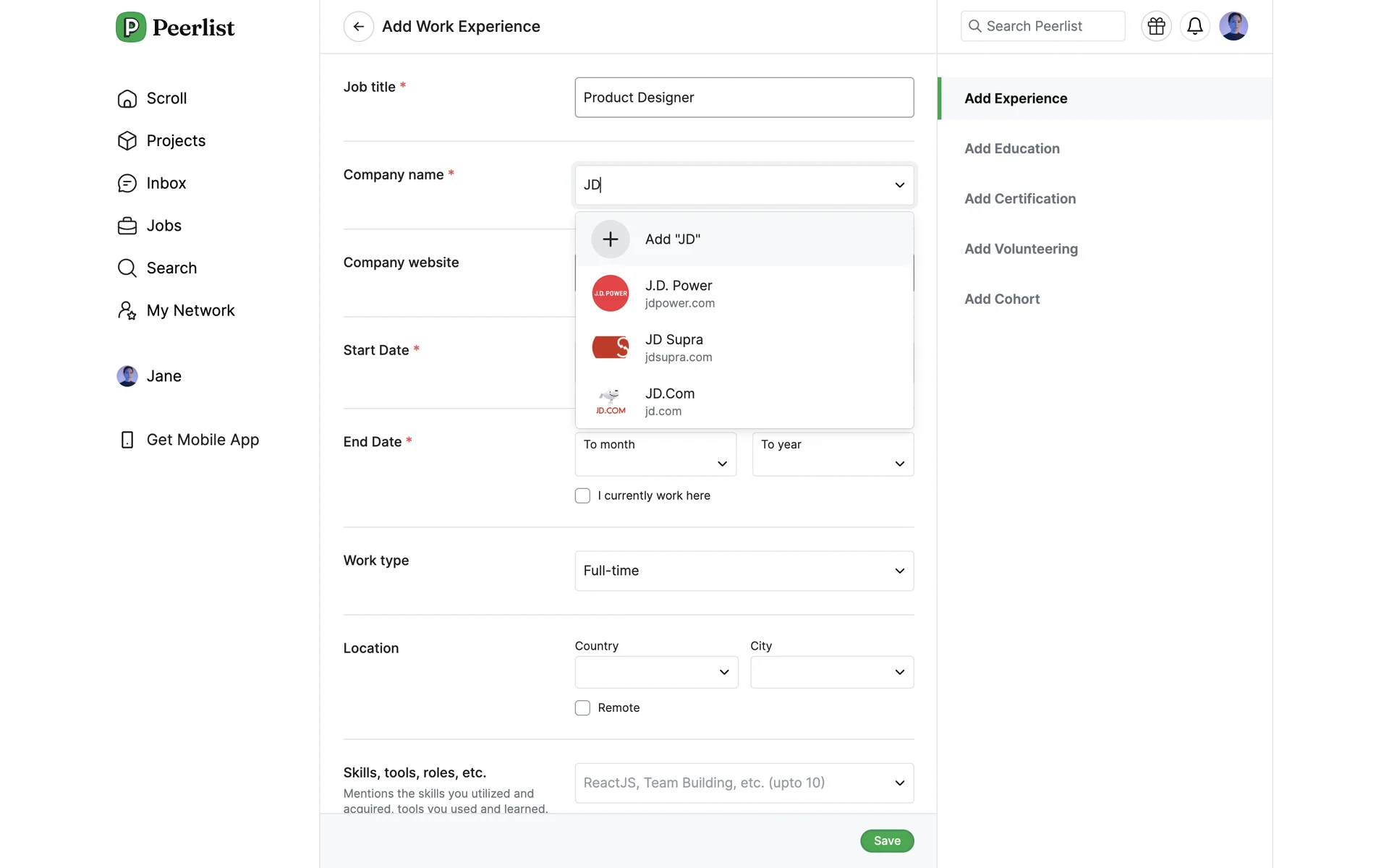Open user profile avatar in header
1389x868 pixels.
[1233, 27]
